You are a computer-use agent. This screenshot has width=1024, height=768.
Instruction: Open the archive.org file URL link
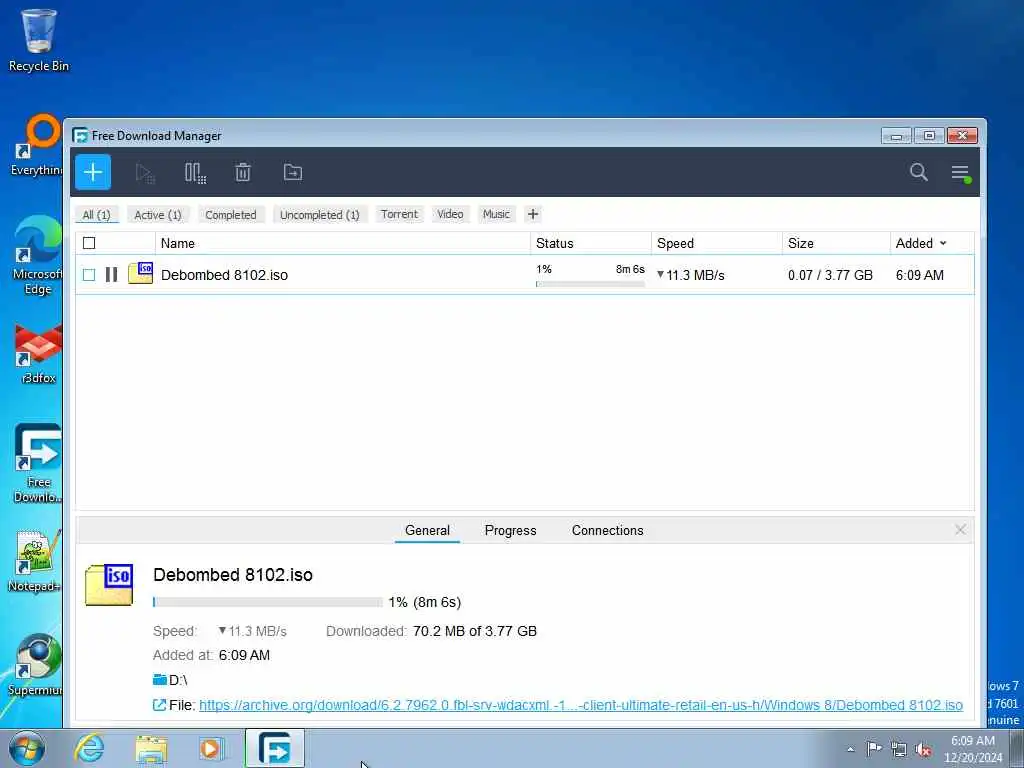[x=581, y=705]
